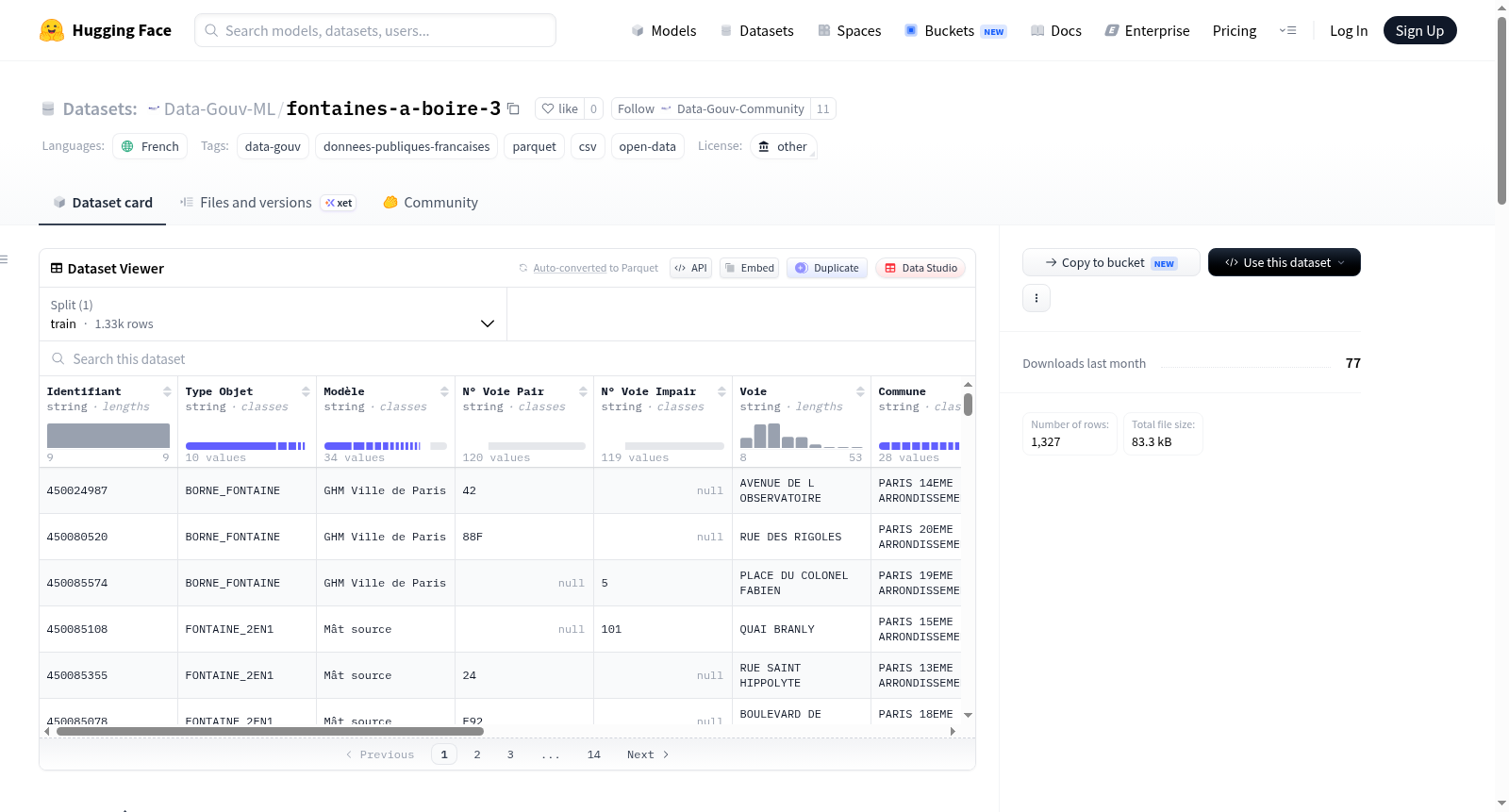Switch to the Dataset card tab
Image resolution: width=1509 pixels, height=812 pixels.
102,203
